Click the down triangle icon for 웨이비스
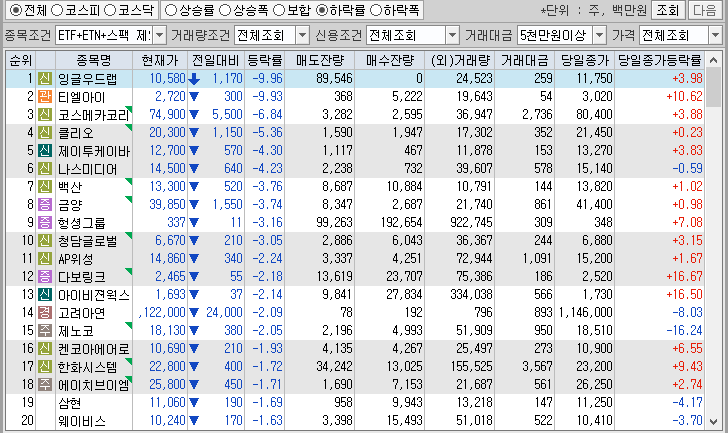The width and height of the screenshot is (728, 433). tap(194, 421)
